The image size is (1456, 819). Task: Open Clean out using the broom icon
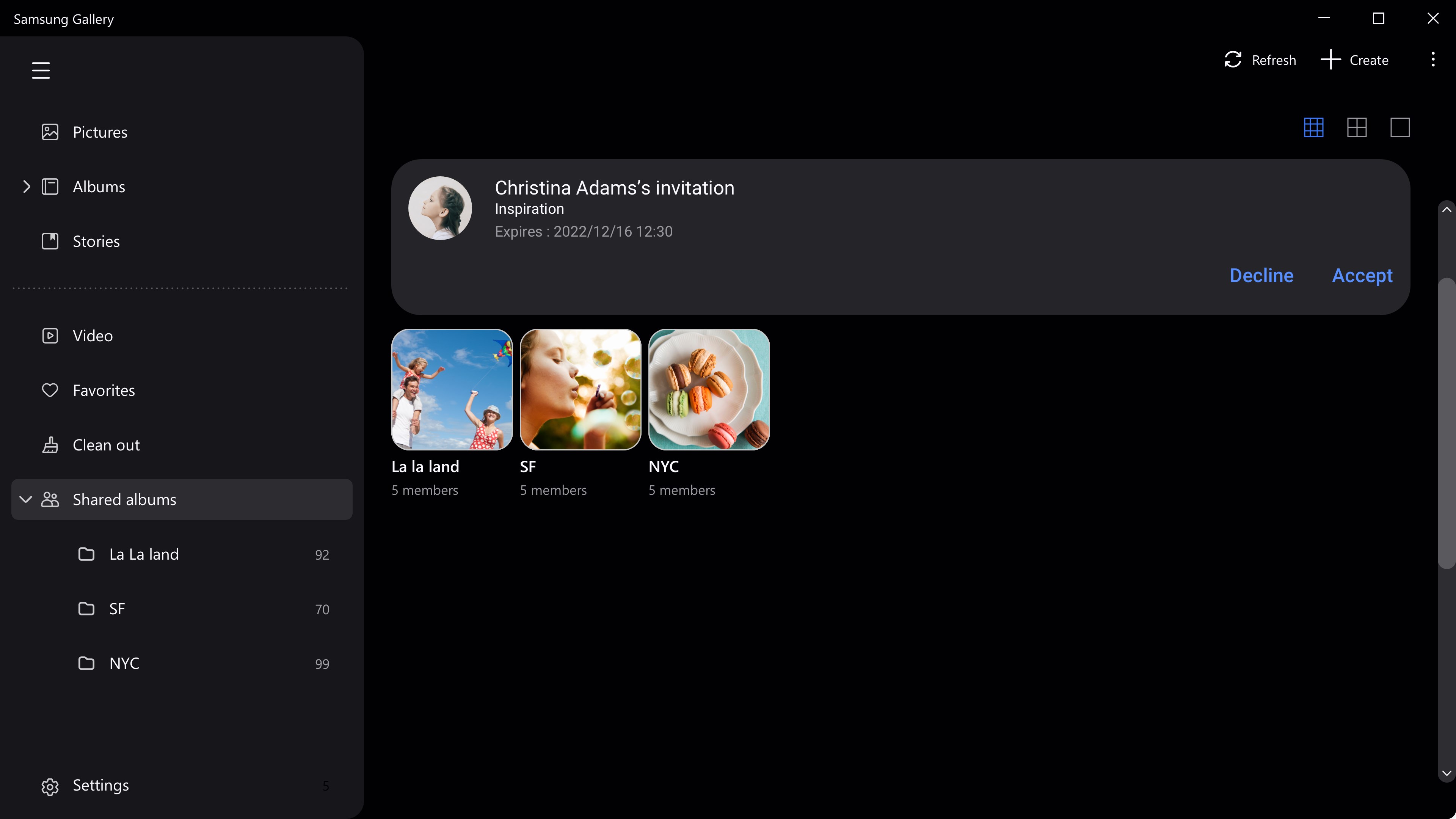[50, 445]
